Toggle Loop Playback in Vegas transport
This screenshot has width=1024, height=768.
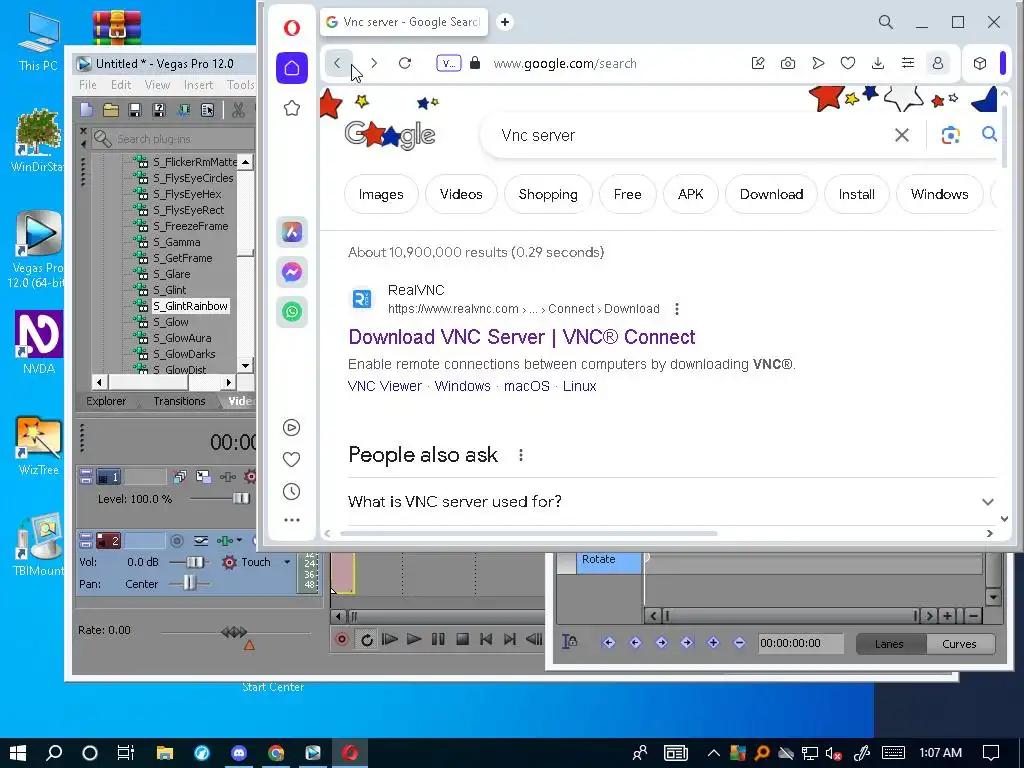366,640
